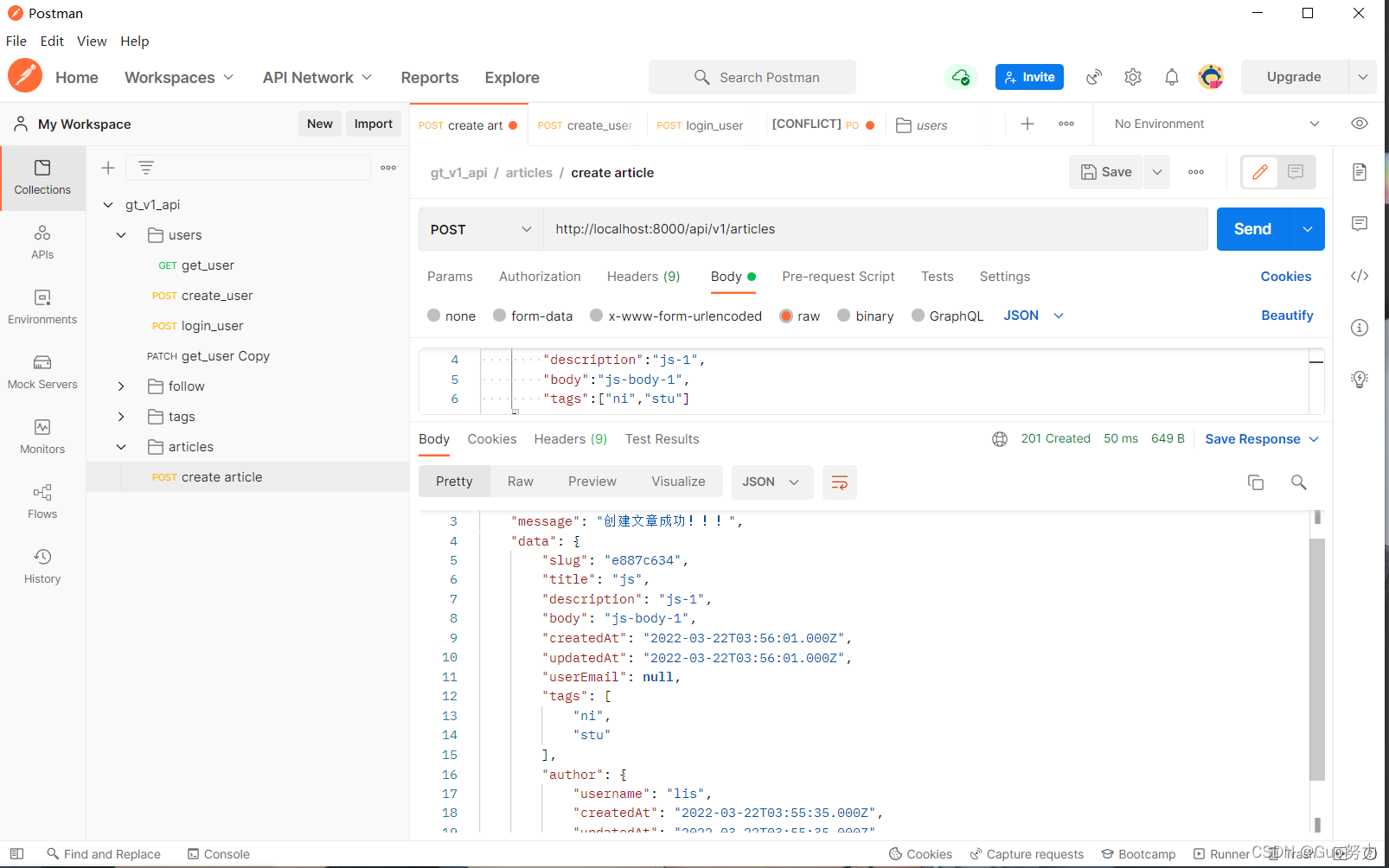Open the Monitors sidebar panel
The image size is (1389, 868).
pos(42,437)
